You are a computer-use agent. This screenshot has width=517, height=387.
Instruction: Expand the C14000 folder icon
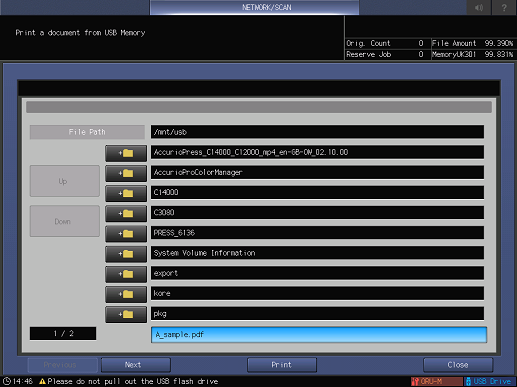tap(126, 193)
